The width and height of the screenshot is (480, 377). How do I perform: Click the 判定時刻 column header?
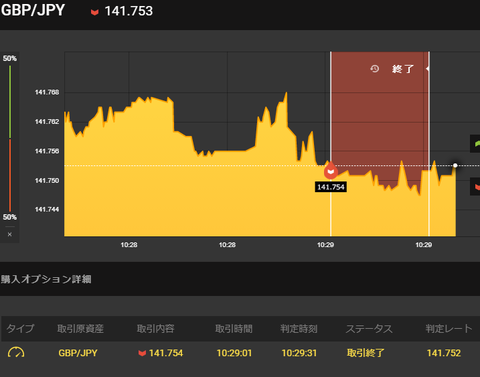click(x=299, y=329)
